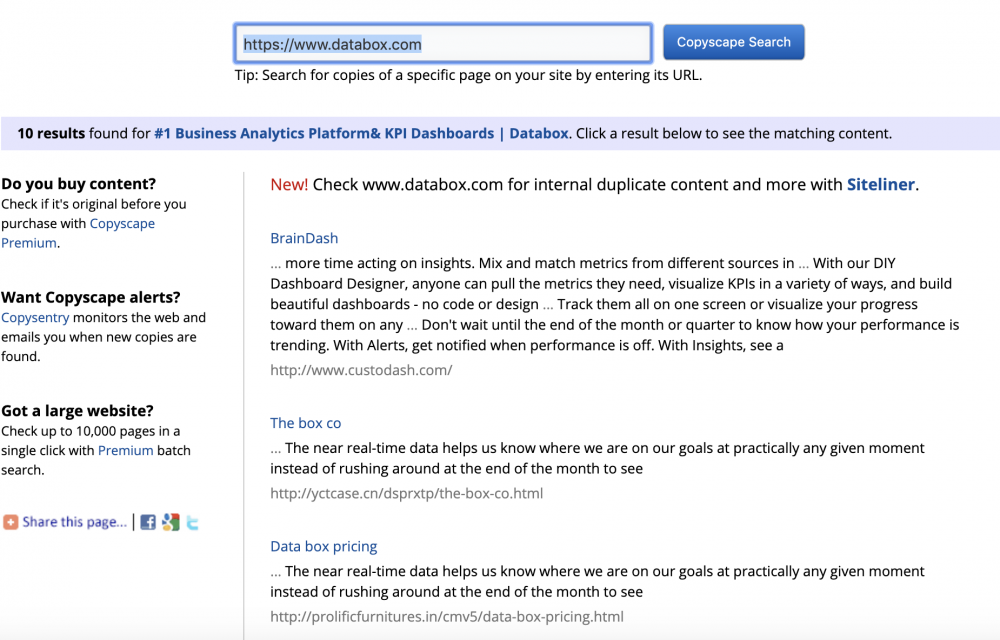Click the BrainDash result snippet text

coord(614,304)
